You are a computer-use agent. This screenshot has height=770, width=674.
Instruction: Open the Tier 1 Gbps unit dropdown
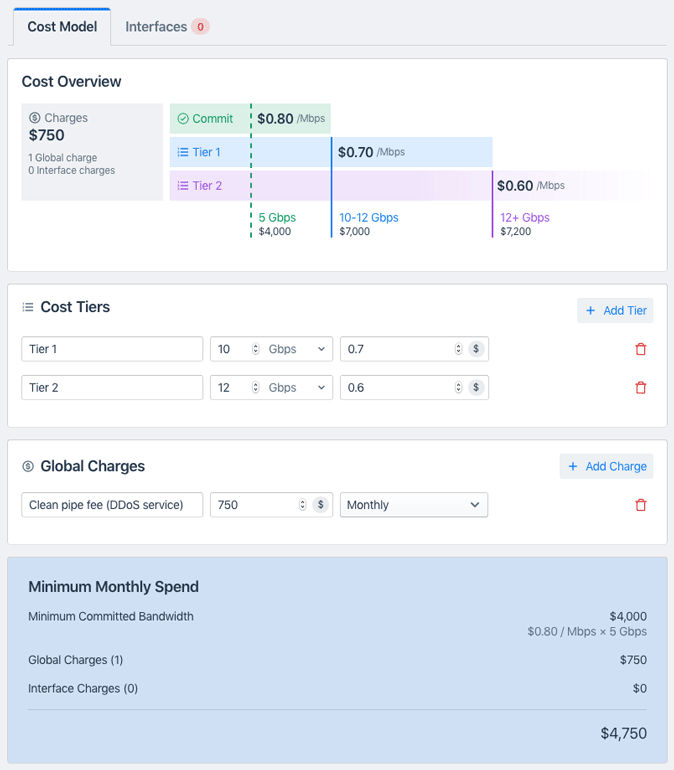tap(298, 349)
